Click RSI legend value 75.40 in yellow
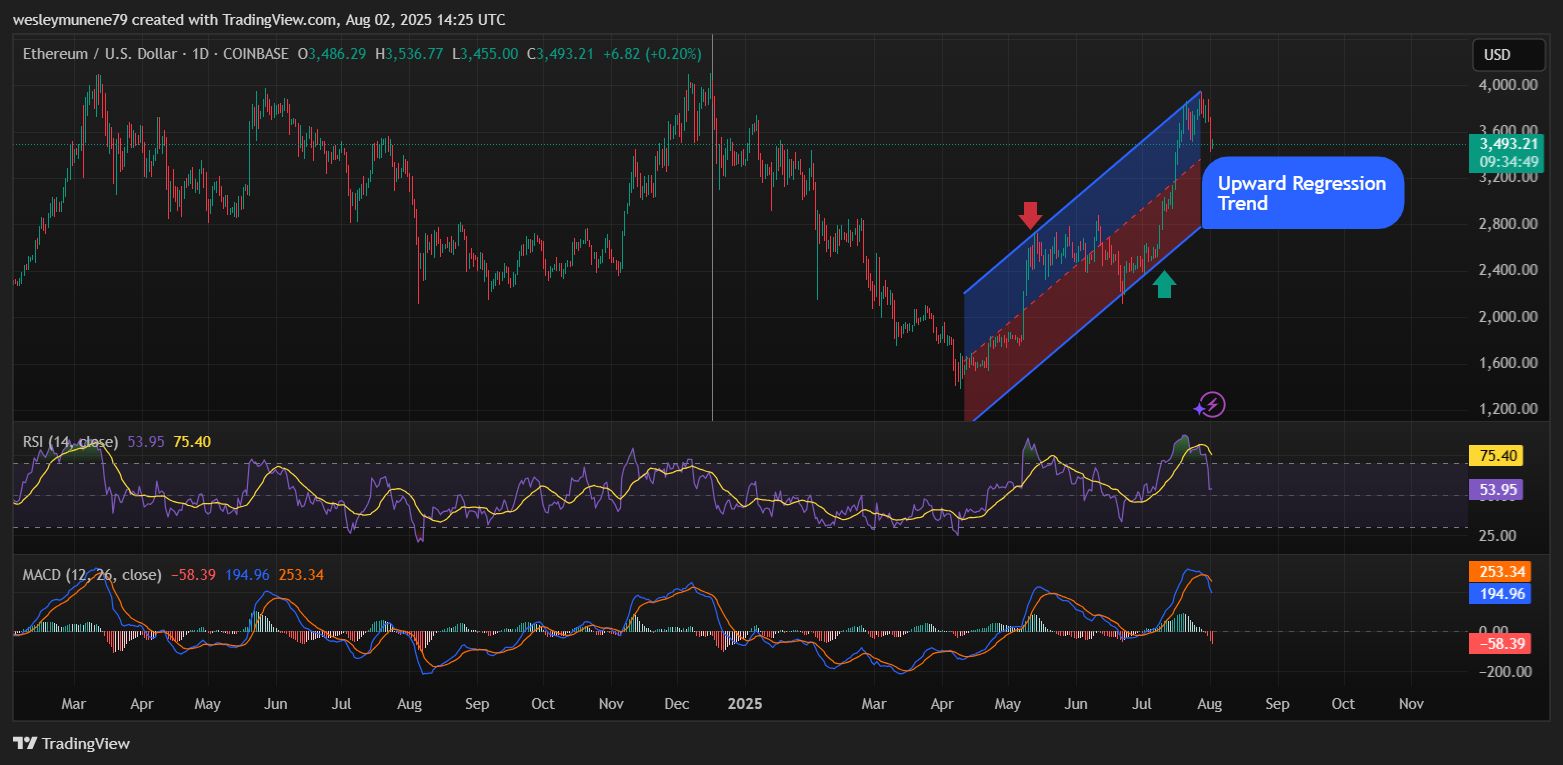The image size is (1563, 765). (192, 441)
